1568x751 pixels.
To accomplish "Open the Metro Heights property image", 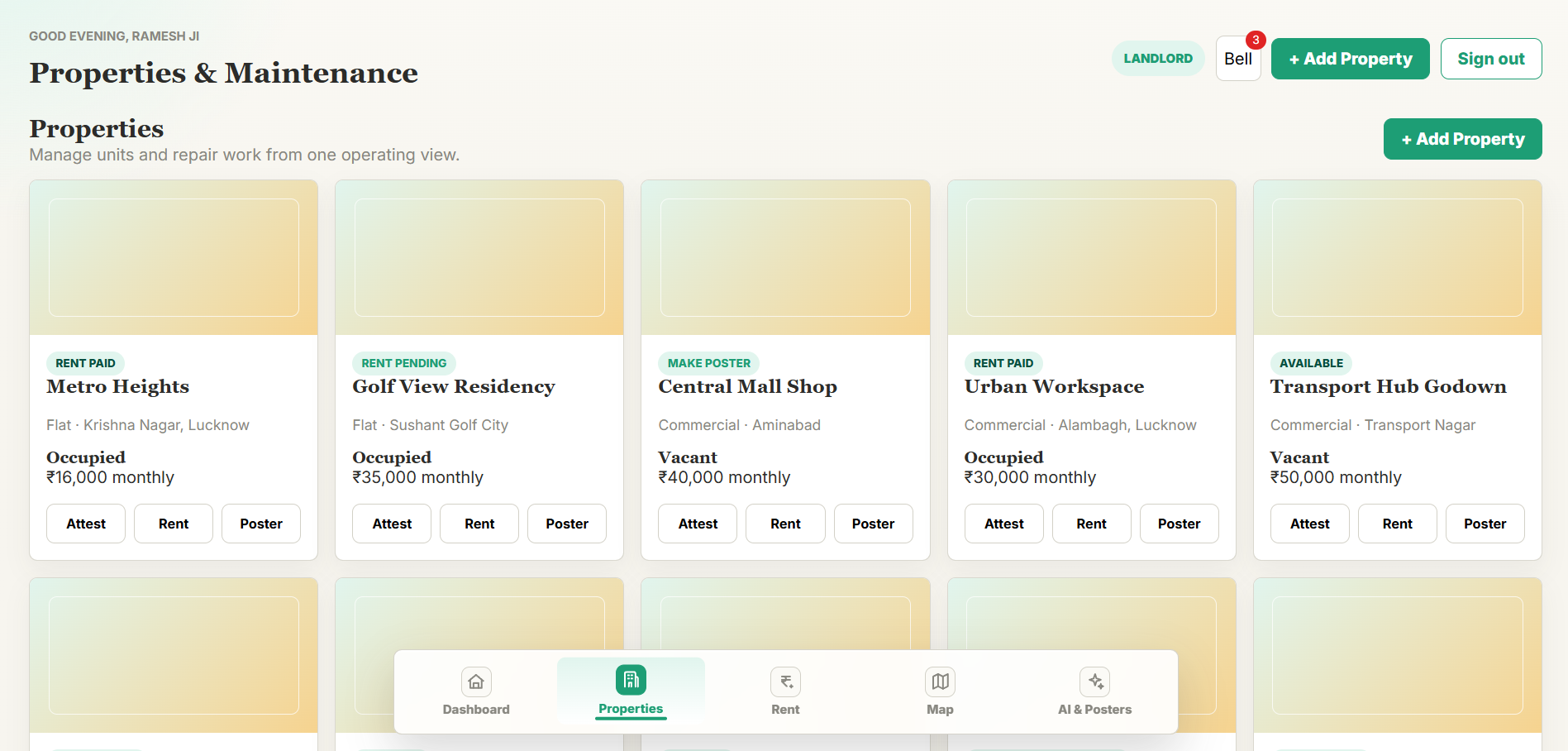I will coord(174,257).
